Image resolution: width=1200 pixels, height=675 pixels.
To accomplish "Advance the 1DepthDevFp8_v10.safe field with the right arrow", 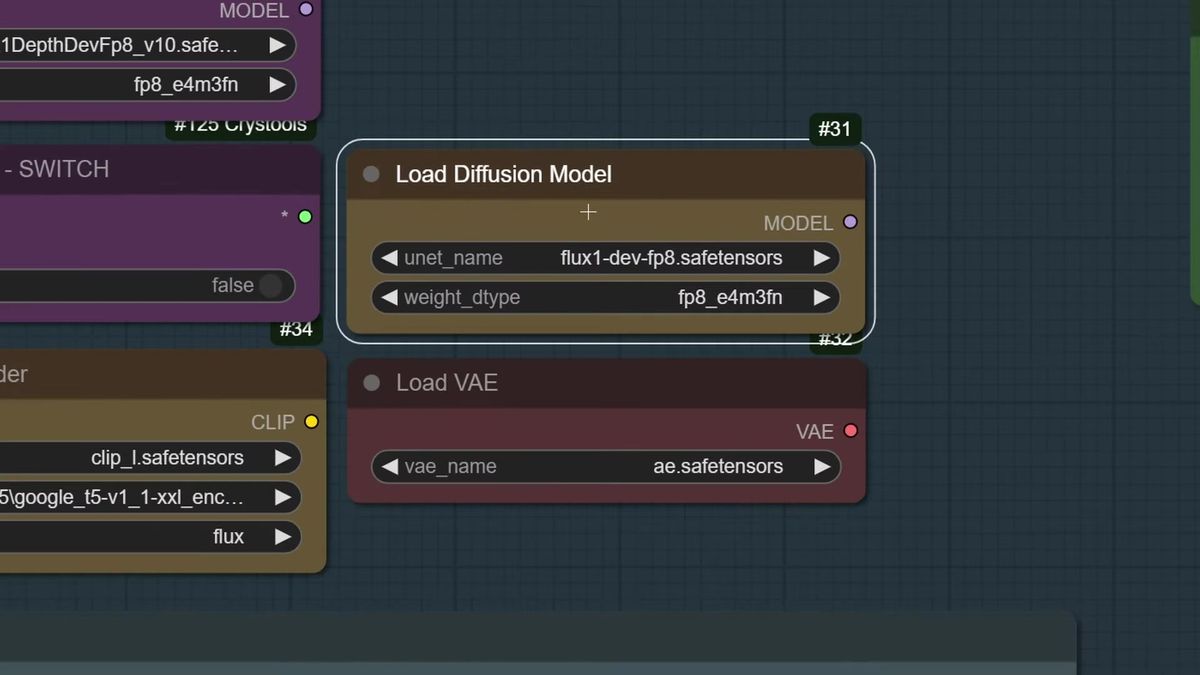I will click(x=277, y=45).
